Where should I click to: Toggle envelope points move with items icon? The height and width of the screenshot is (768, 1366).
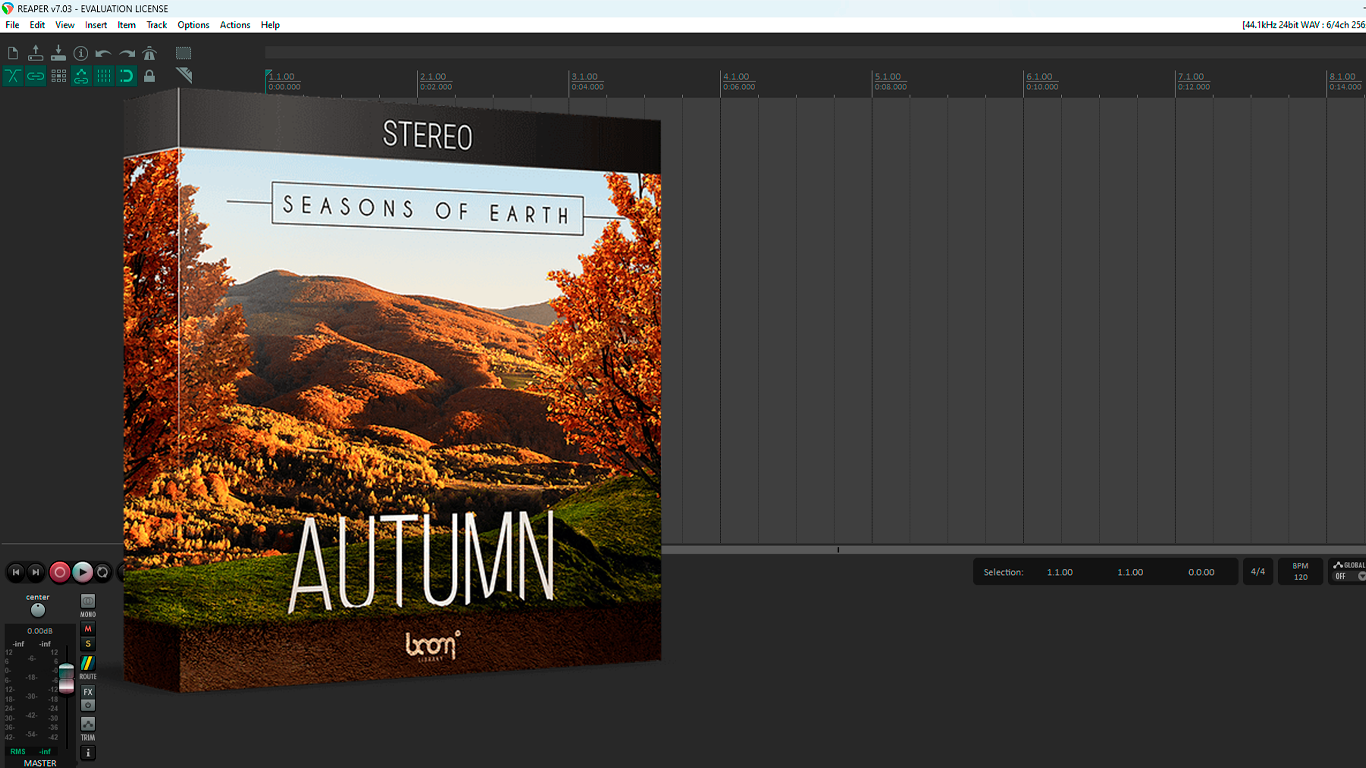click(81, 76)
